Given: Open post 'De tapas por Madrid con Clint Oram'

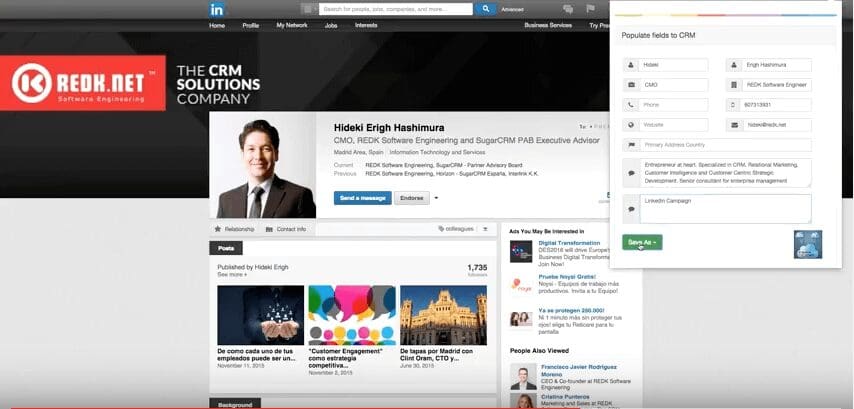Looking at the screenshot, I should point(436,355).
